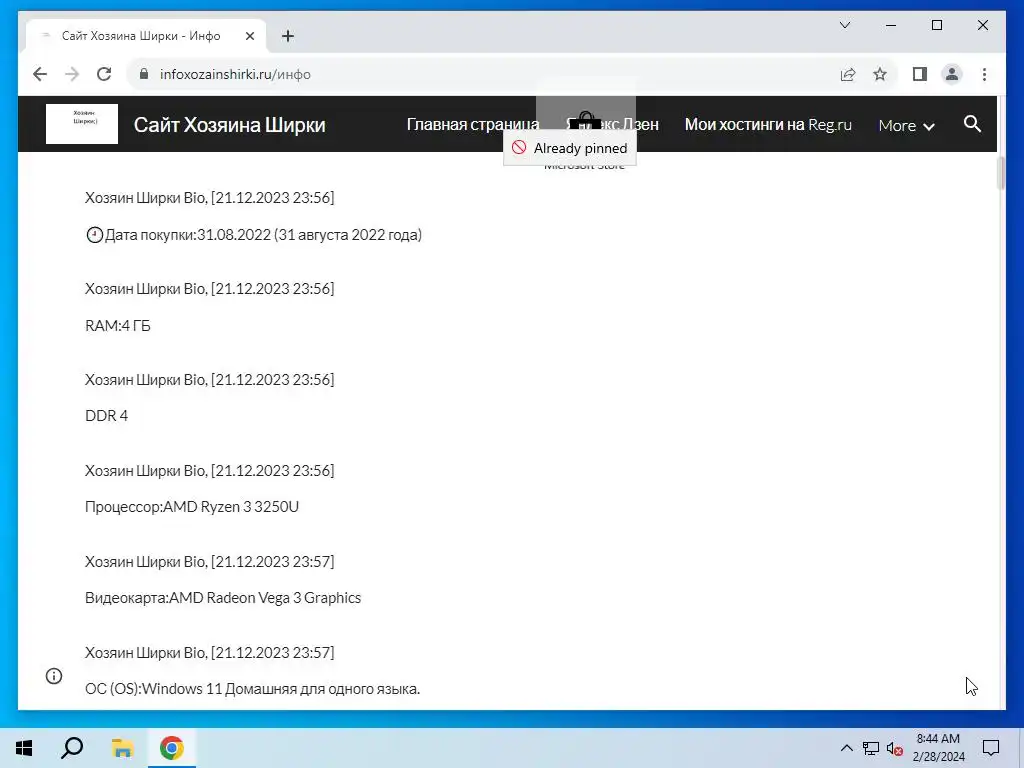Click the text ОС (OS):Windows 11 Домашняя
The height and width of the screenshot is (768, 1024).
click(191, 689)
